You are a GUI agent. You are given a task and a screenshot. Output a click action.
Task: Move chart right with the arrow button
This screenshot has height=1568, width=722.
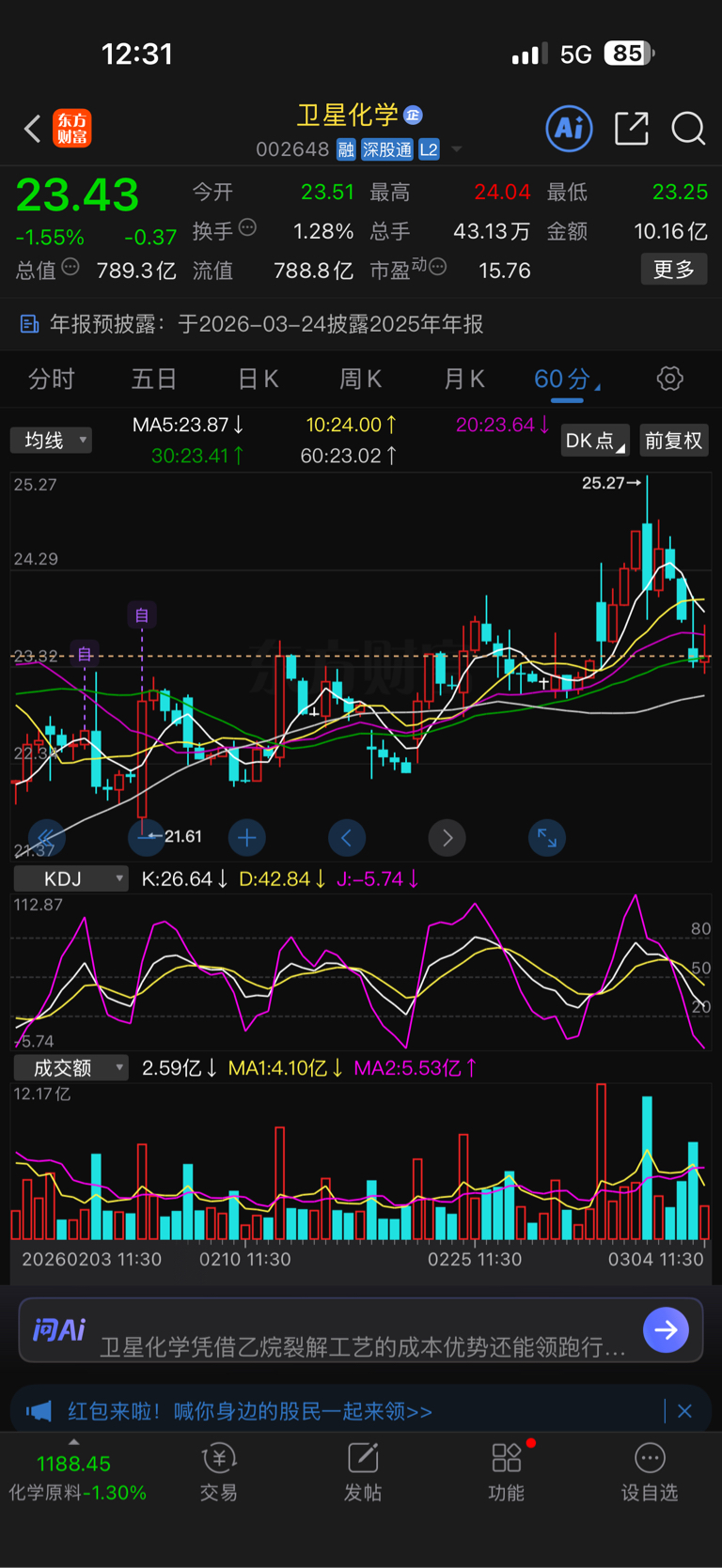click(x=447, y=837)
